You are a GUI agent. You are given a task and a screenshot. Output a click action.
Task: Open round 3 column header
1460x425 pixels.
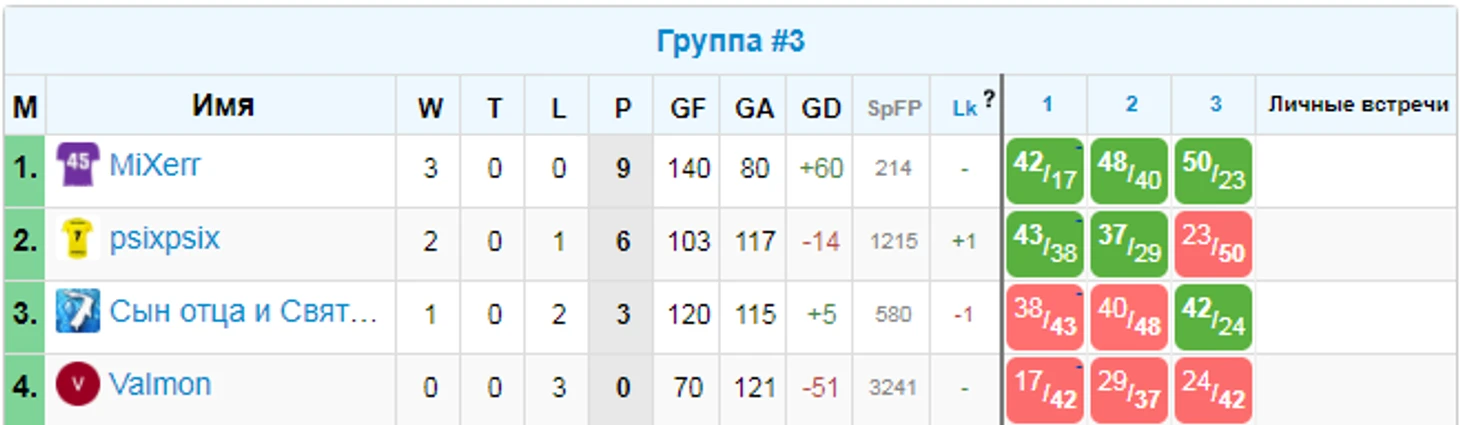(1215, 105)
